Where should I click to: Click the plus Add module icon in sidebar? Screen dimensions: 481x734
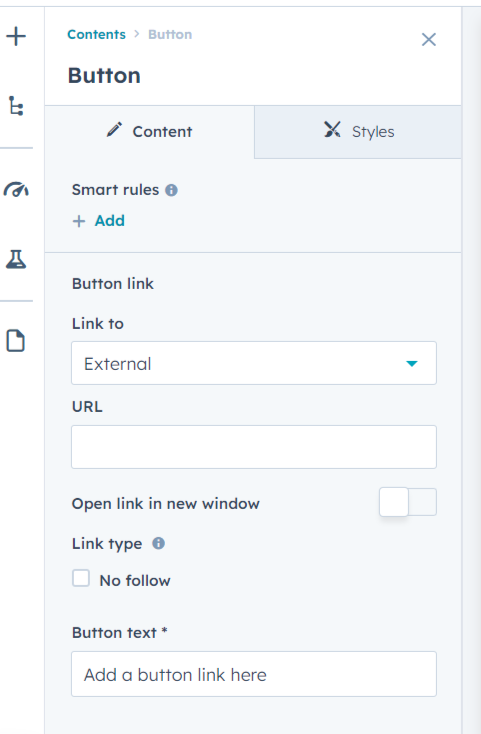coord(16,36)
